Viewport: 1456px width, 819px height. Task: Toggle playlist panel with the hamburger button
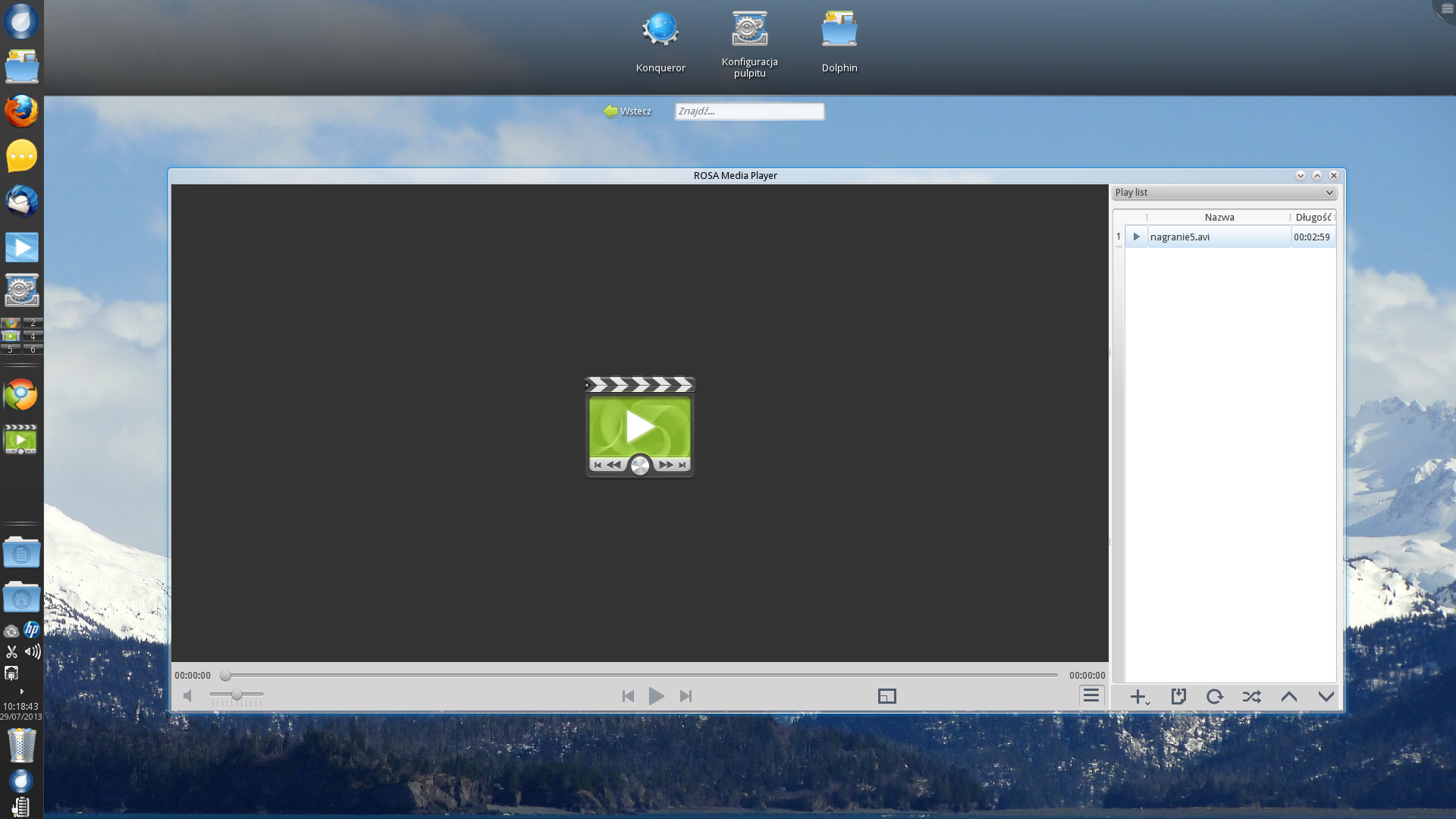(x=1090, y=695)
